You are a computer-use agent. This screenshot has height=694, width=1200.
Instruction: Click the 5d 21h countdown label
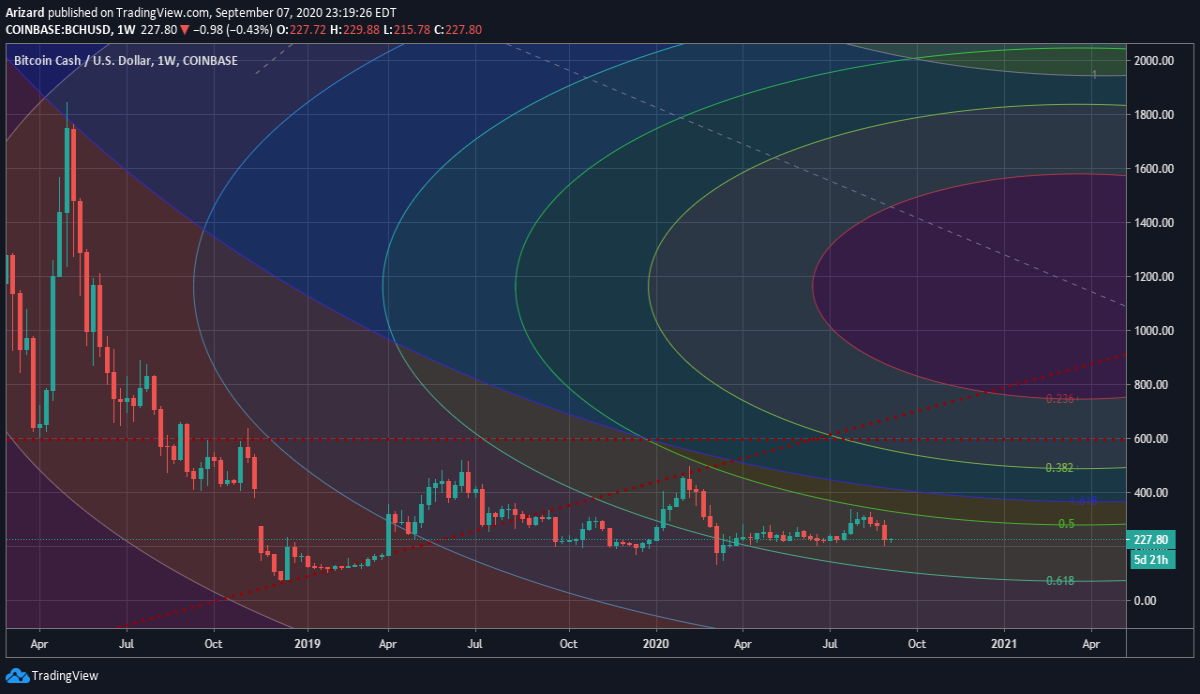click(1151, 560)
